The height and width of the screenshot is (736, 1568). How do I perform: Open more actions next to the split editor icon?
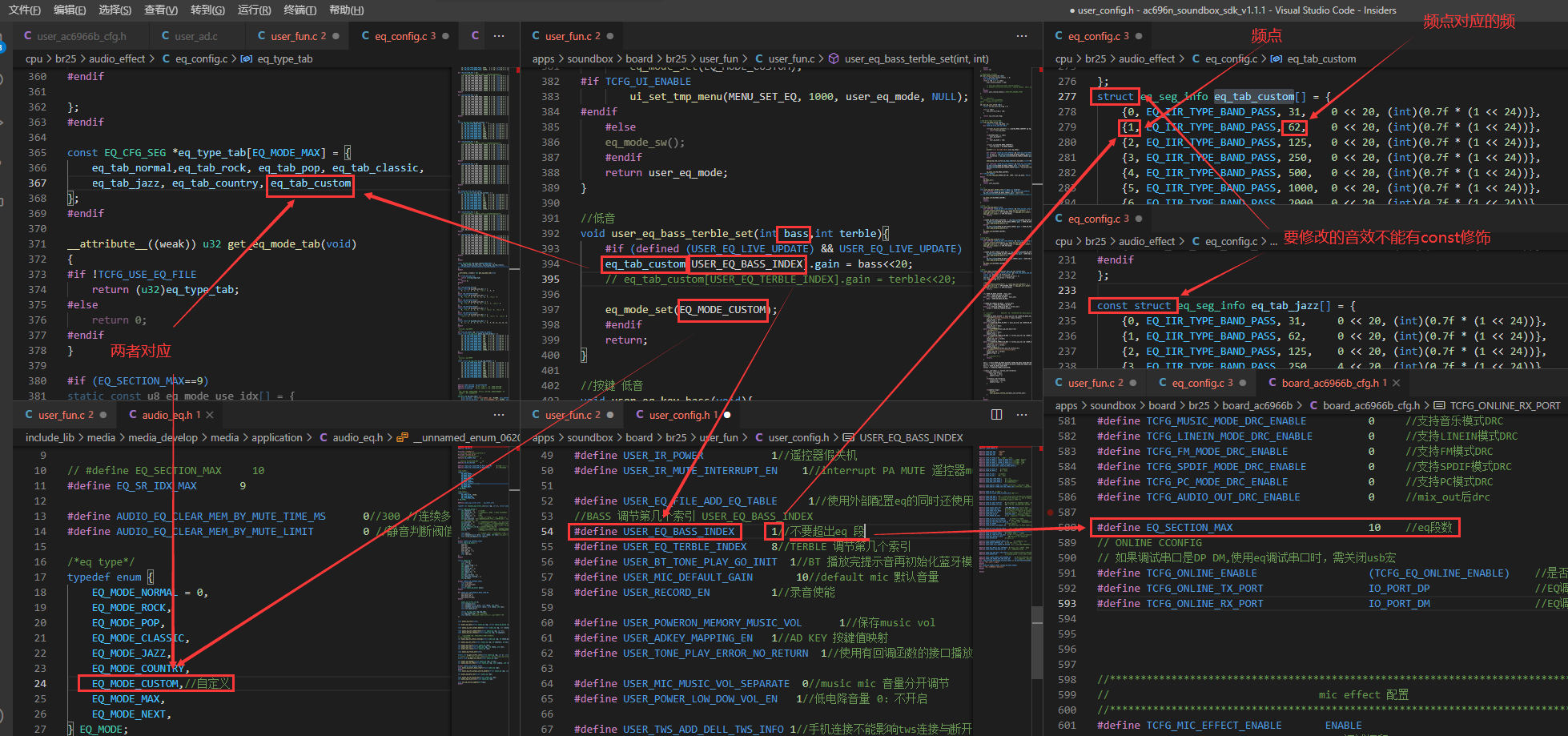point(1022,415)
